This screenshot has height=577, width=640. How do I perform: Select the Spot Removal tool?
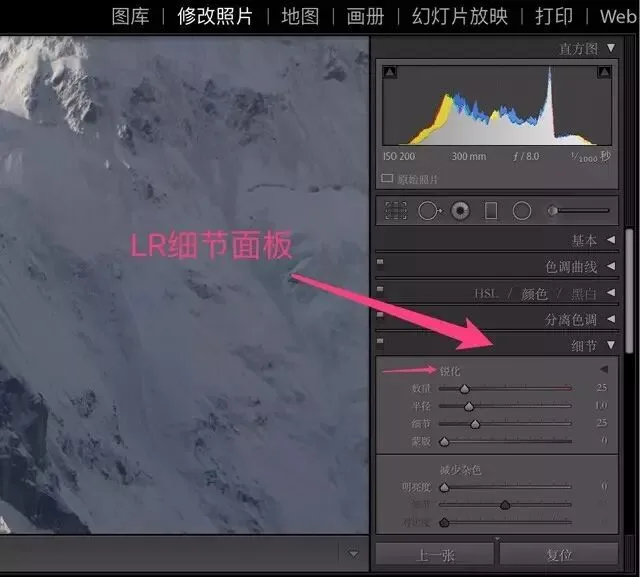tap(429, 211)
